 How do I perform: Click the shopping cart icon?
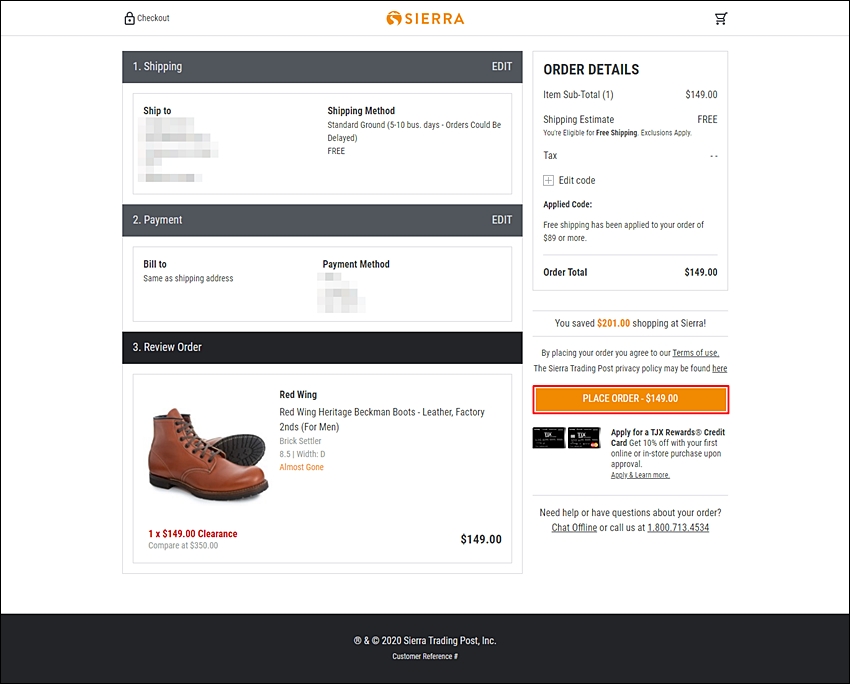pos(720,18)
